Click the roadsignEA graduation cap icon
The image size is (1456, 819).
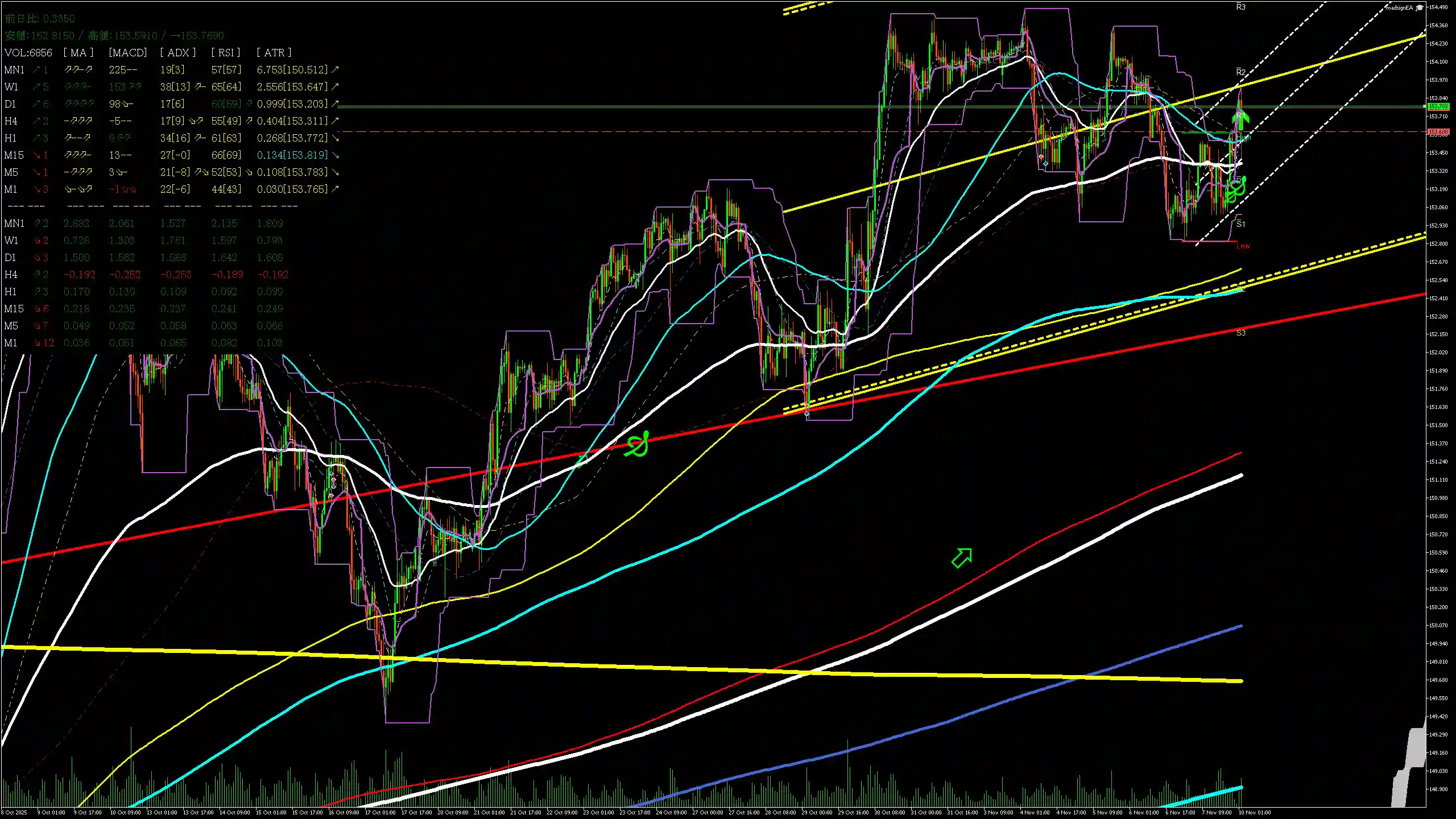pyautogui.click(x=1419, y=7)
